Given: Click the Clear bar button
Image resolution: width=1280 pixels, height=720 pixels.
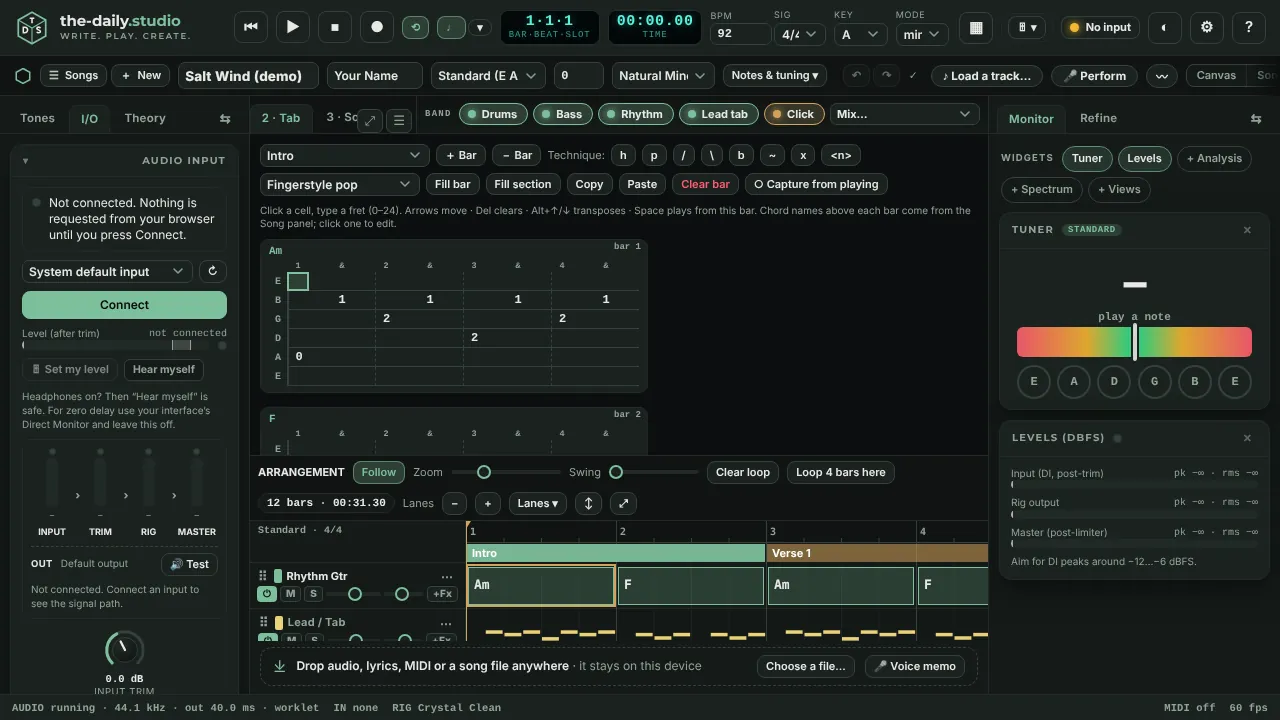Looking at the screenshot, I should 705,184.
